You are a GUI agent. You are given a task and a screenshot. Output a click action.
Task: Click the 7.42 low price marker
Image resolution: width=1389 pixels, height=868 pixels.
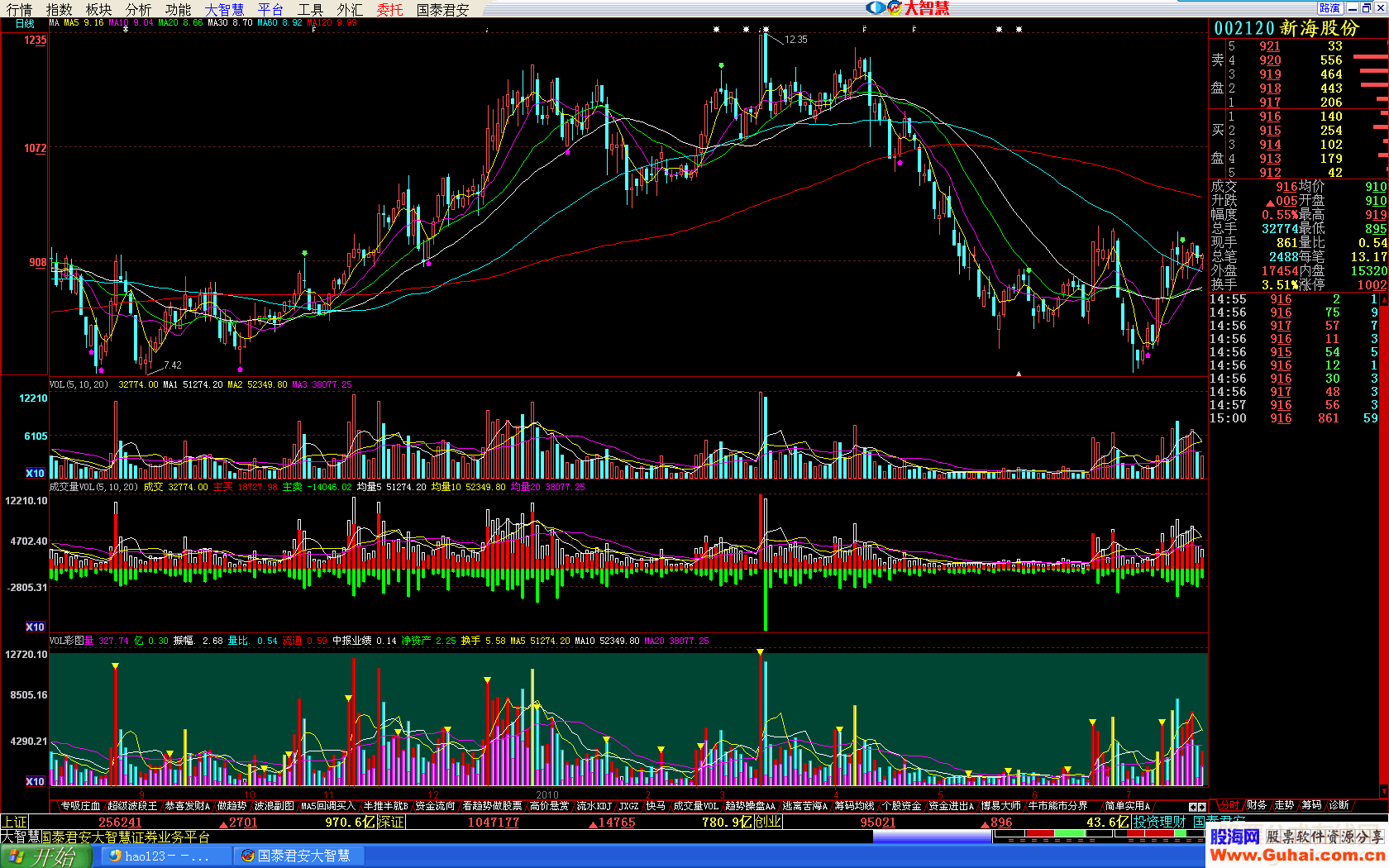click(172, 365)
